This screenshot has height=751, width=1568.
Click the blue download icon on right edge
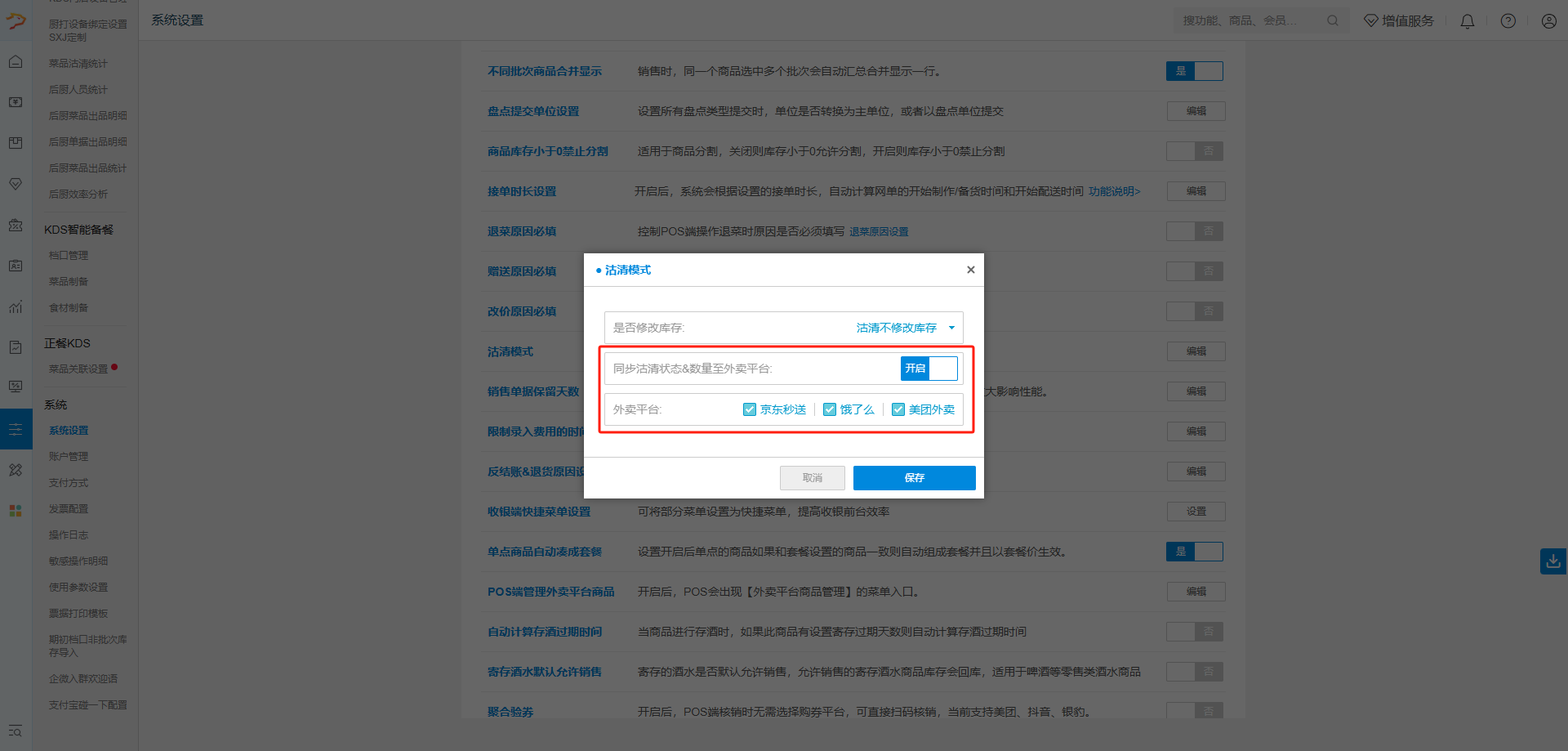(1553, 561)
